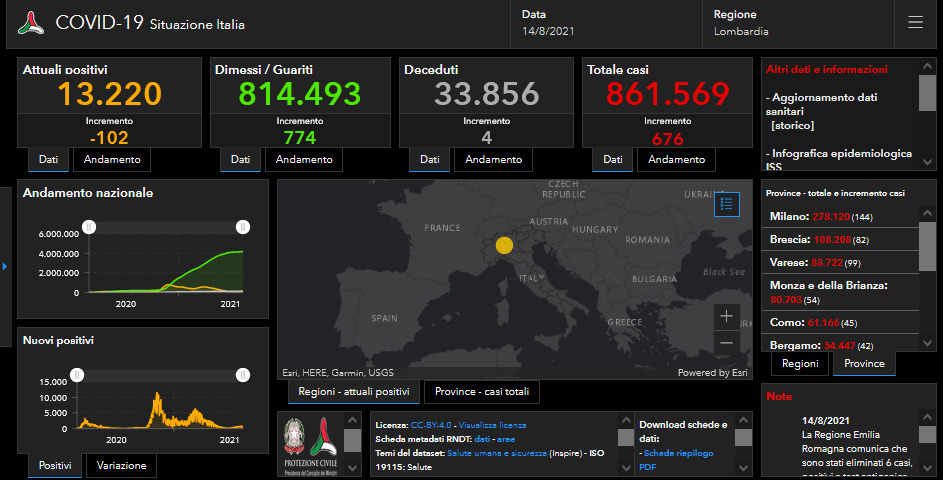The width and height of the screenshot is (943, 480).
Task: Zoom out on the map
Action: [727, 343]
